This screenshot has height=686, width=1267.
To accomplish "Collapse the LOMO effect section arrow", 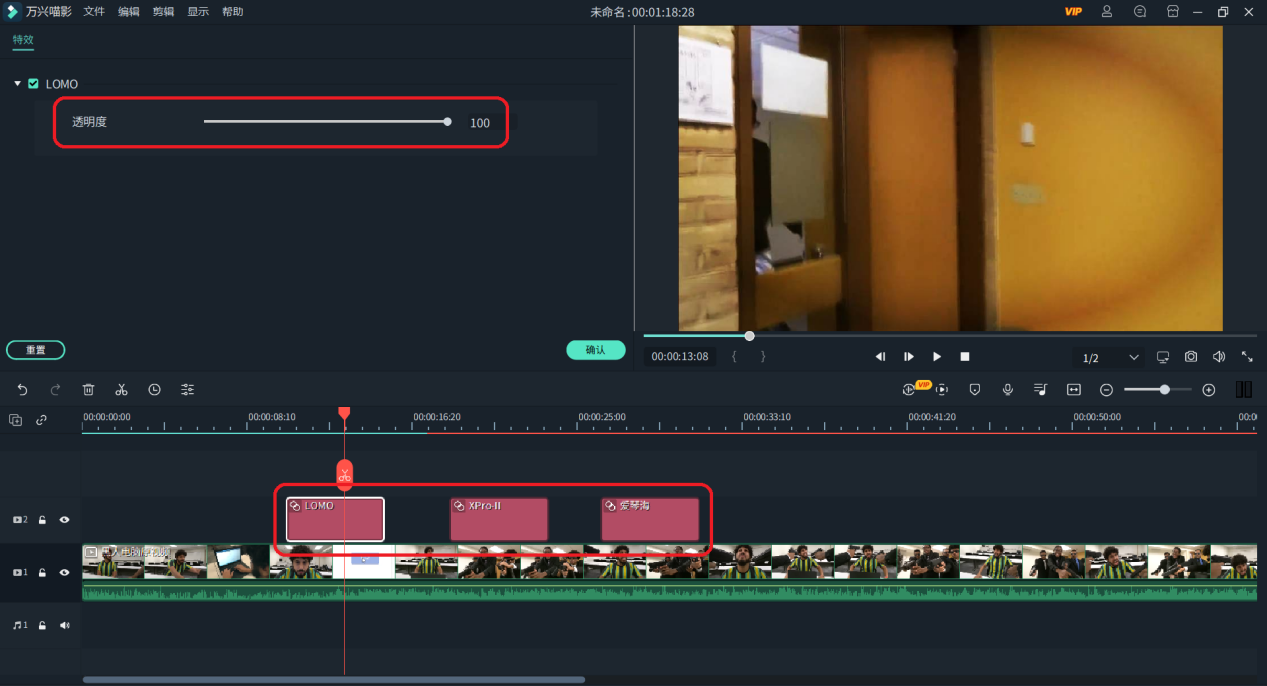I will tap(18, 84).
